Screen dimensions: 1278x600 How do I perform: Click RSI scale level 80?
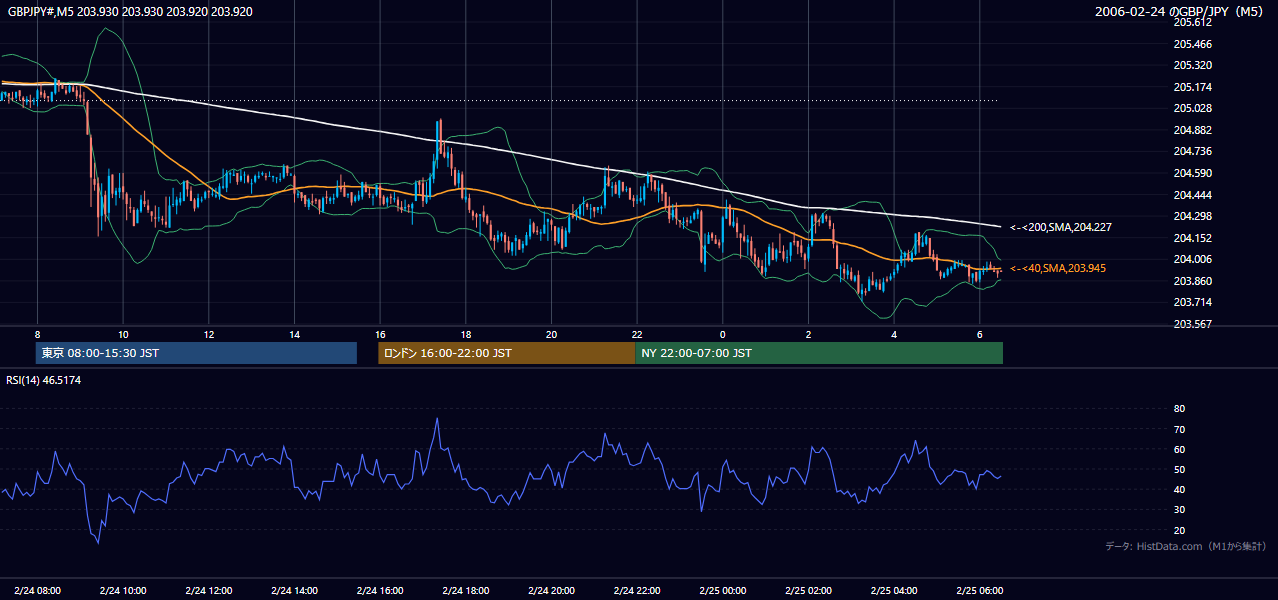pos(1179,409)
